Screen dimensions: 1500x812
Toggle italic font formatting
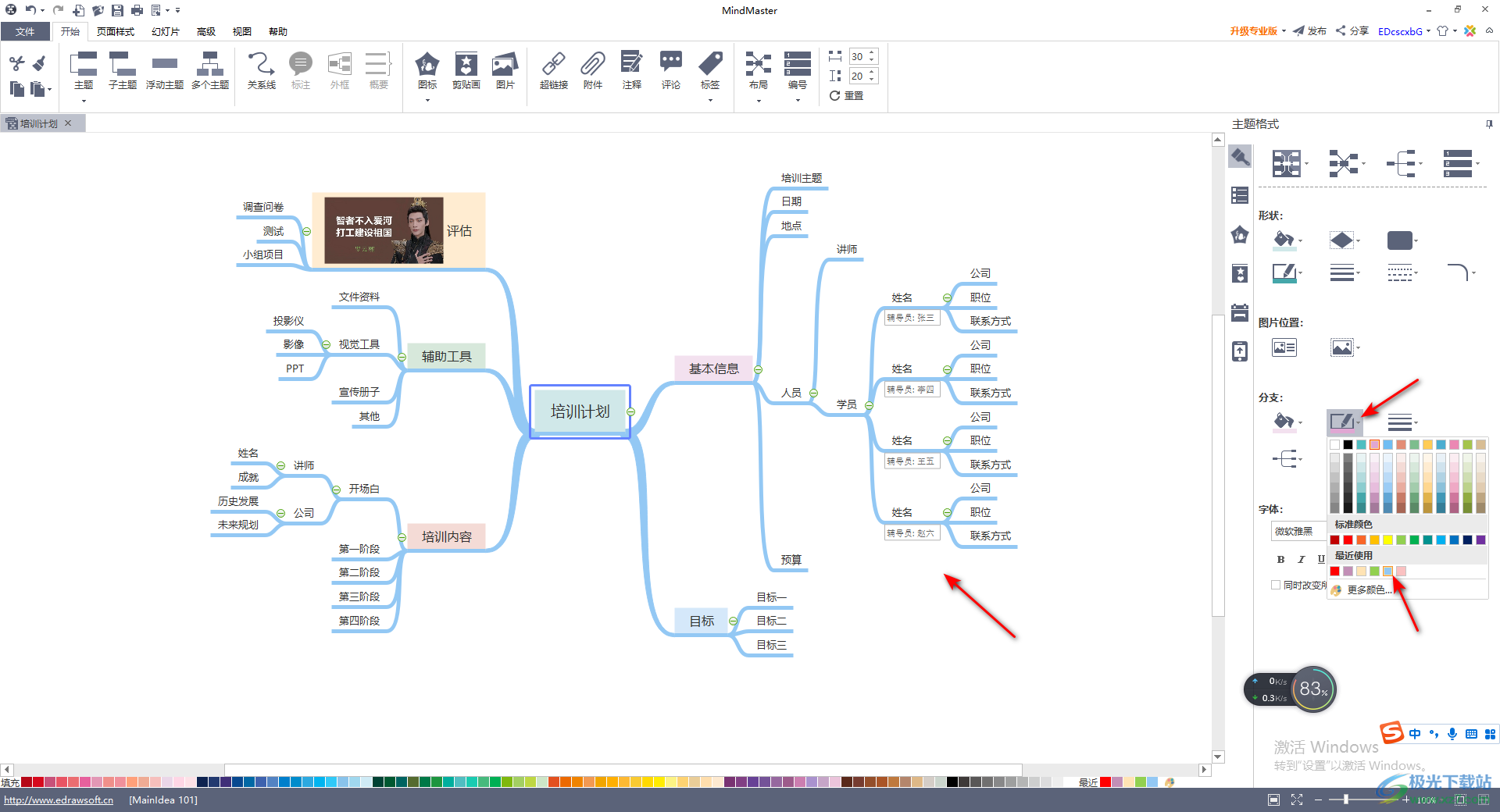1301,559
